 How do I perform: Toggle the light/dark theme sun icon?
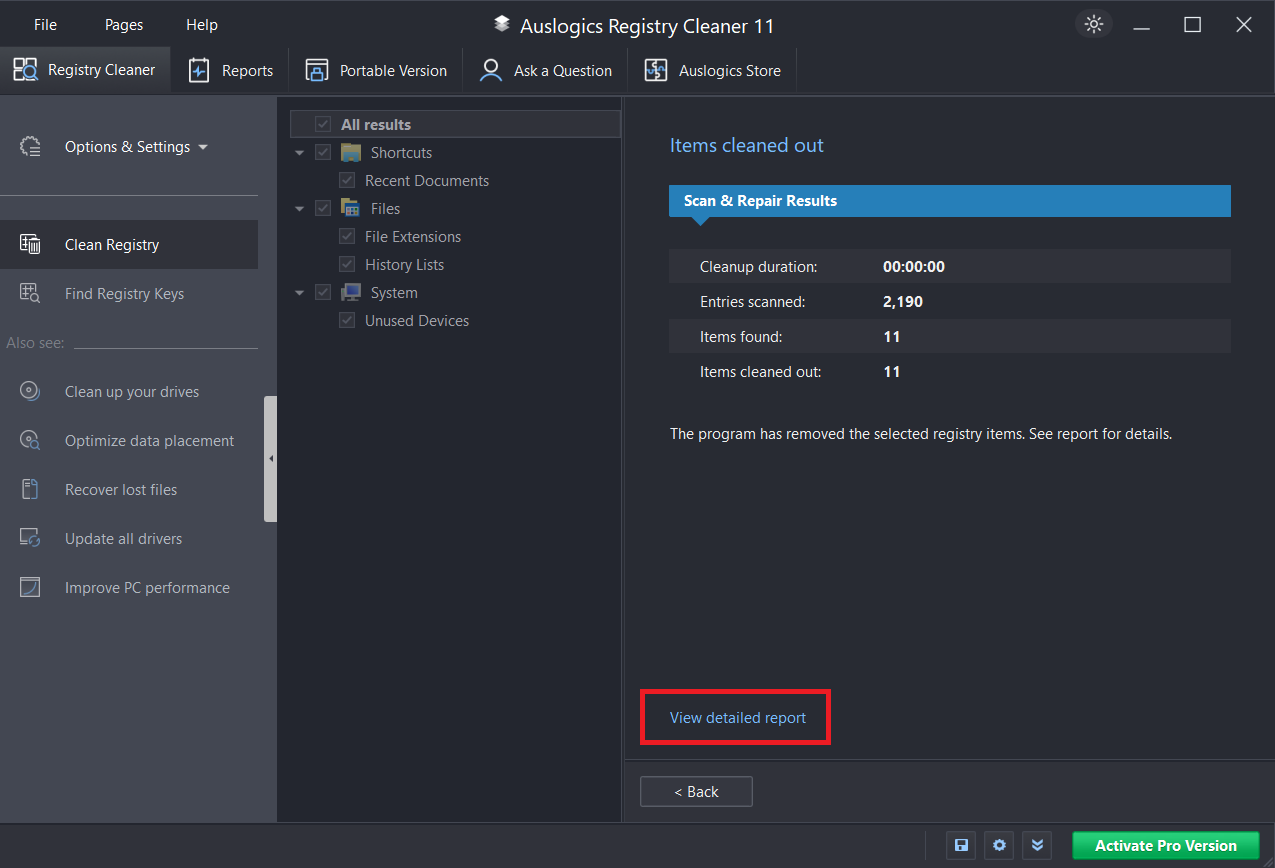(x=1094, y=25)
